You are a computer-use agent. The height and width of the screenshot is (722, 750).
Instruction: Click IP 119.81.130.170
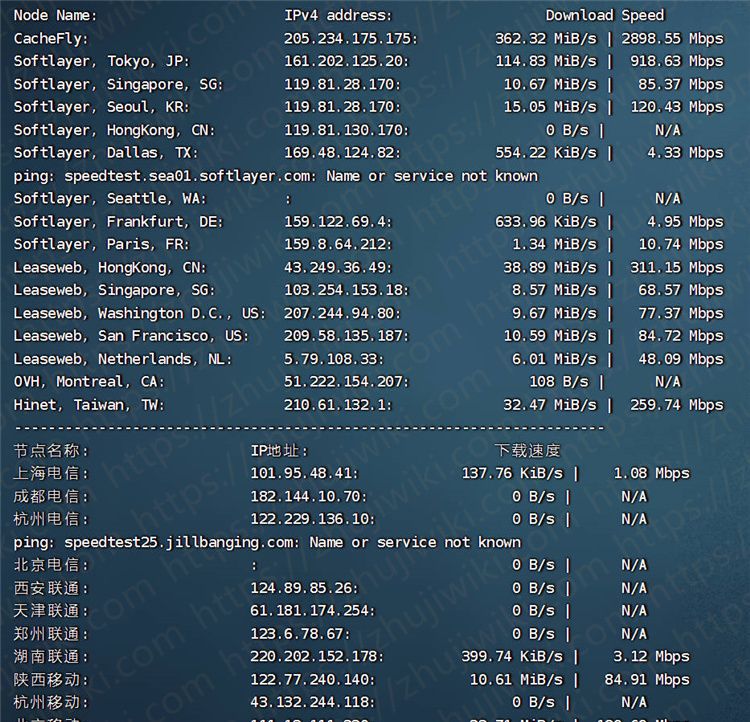click(347, 130)
